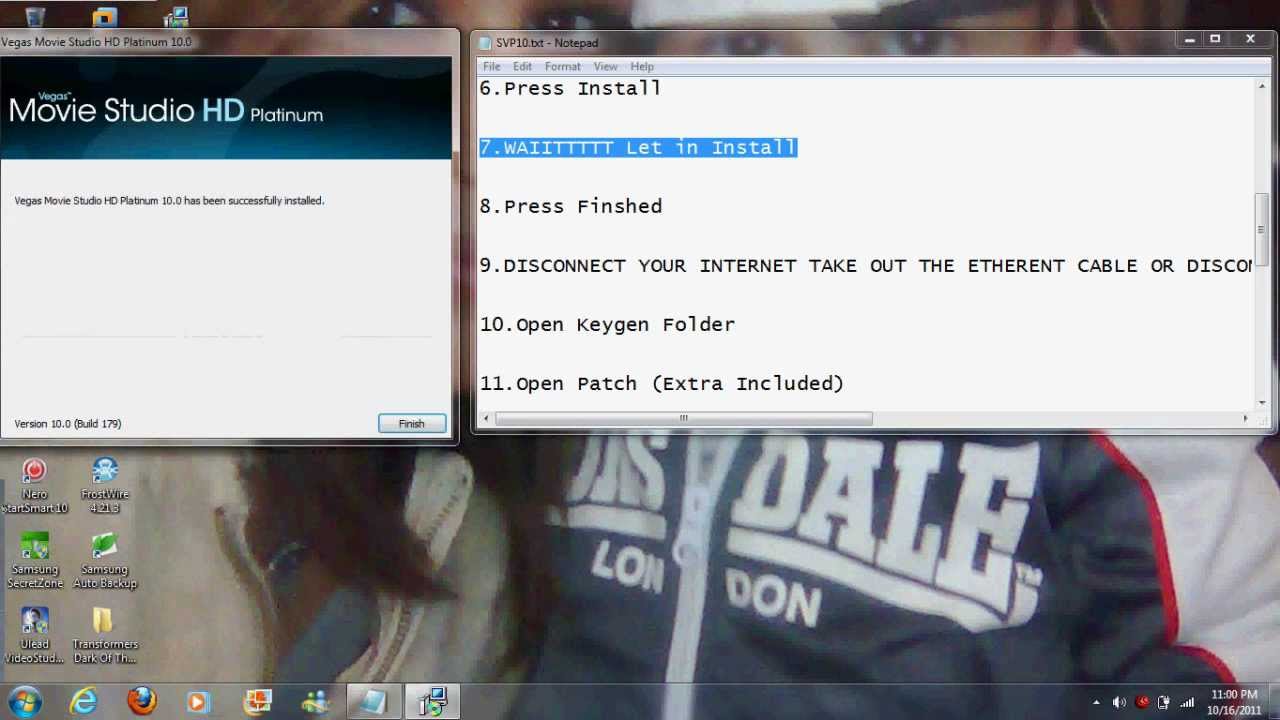
Task: Select Samsung Auto Backup desktop icon
Action: [105, 560]
